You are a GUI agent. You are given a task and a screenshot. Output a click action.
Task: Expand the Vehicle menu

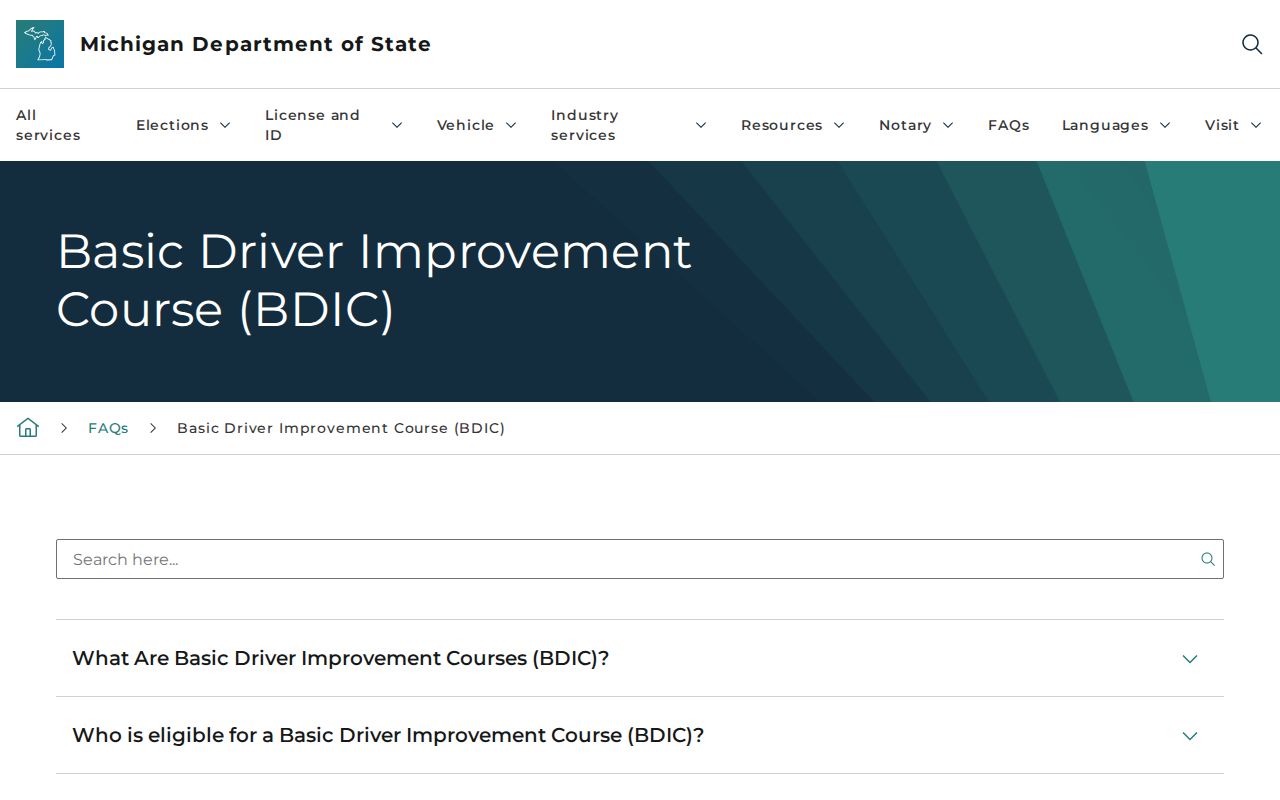tap(476, 125)
